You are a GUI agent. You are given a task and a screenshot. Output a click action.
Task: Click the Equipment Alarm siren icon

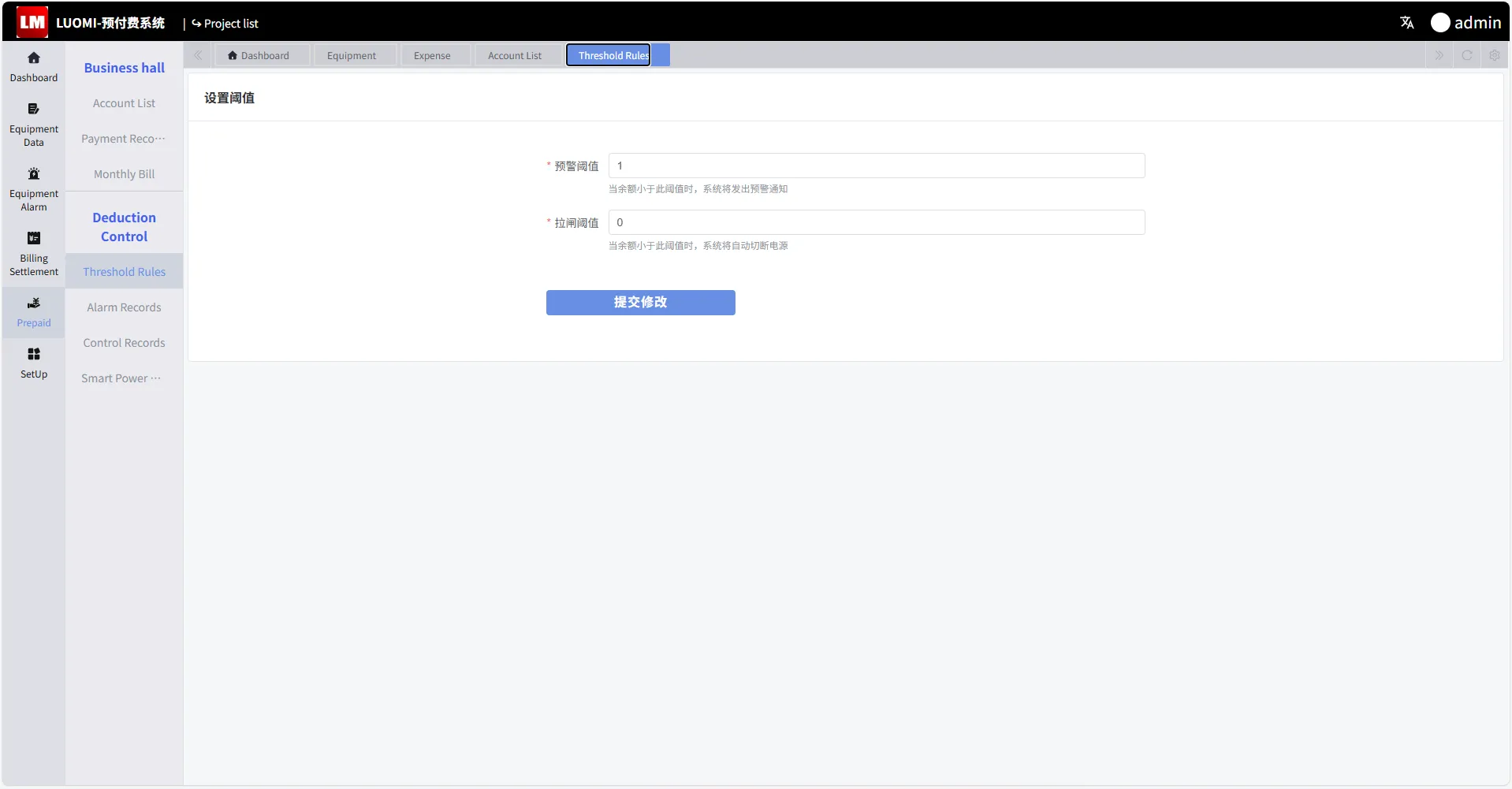coord(33,174)
